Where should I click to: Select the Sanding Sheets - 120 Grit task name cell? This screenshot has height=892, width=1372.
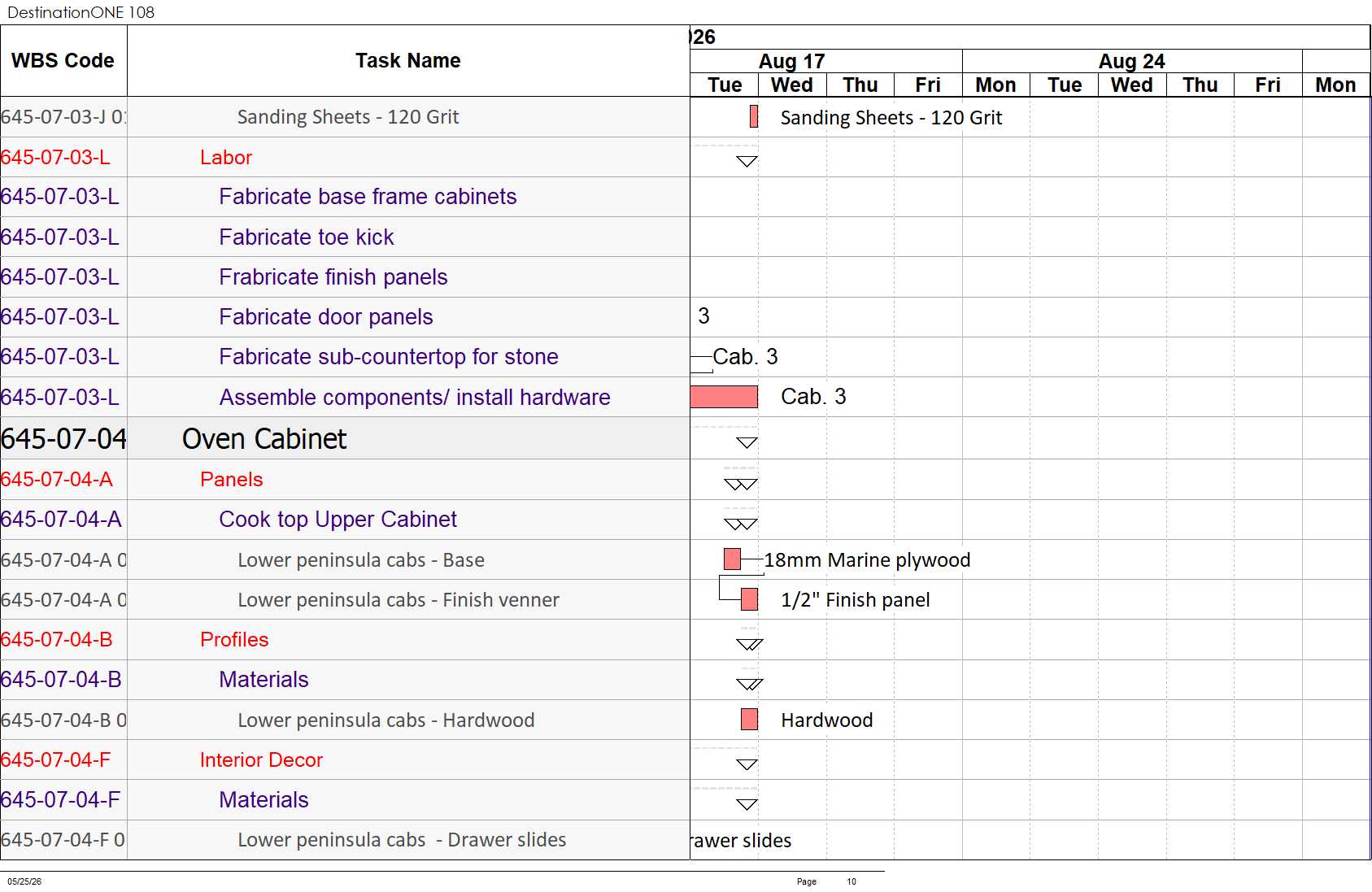click(408, 117)
